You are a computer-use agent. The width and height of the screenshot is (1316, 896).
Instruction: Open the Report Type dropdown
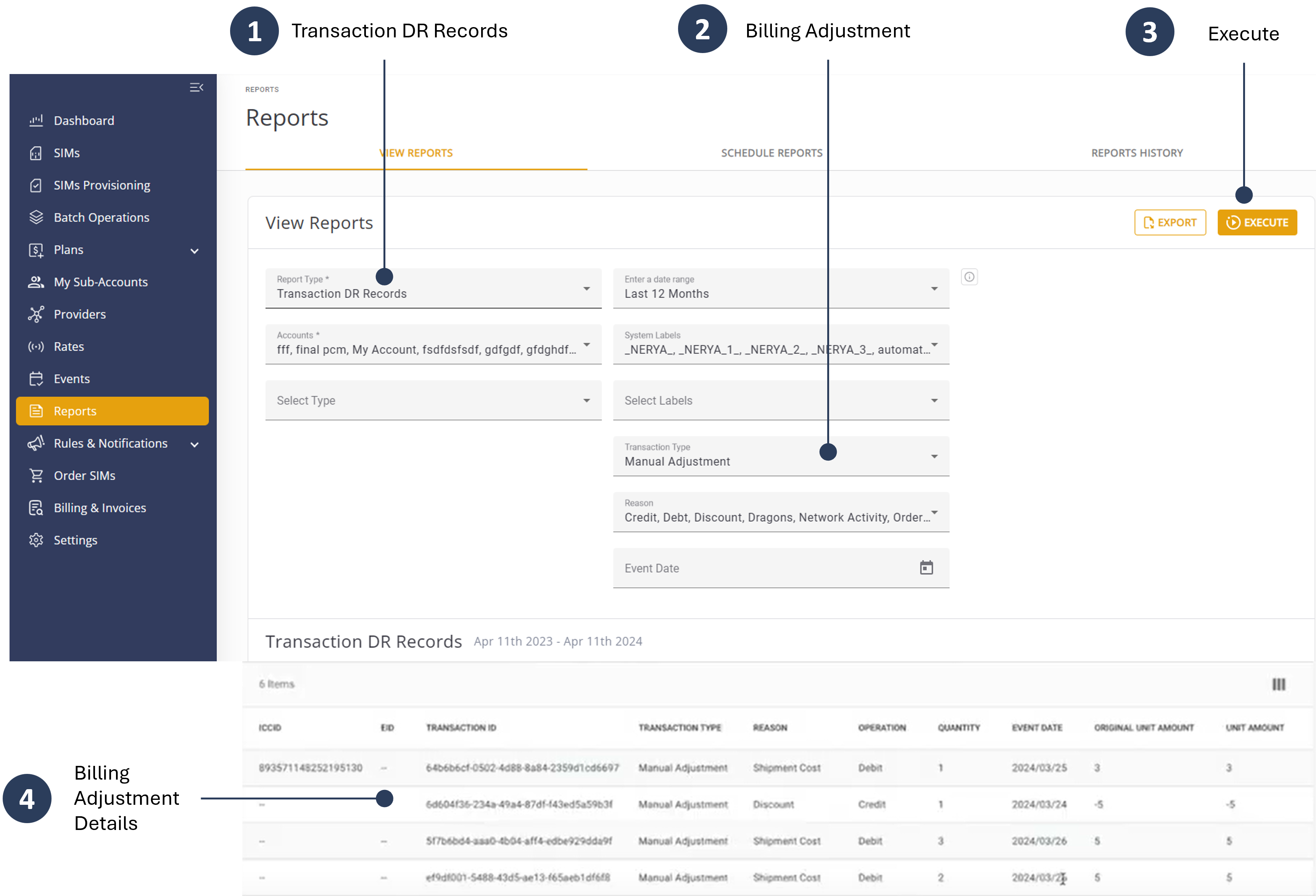[x=433, y=288]
